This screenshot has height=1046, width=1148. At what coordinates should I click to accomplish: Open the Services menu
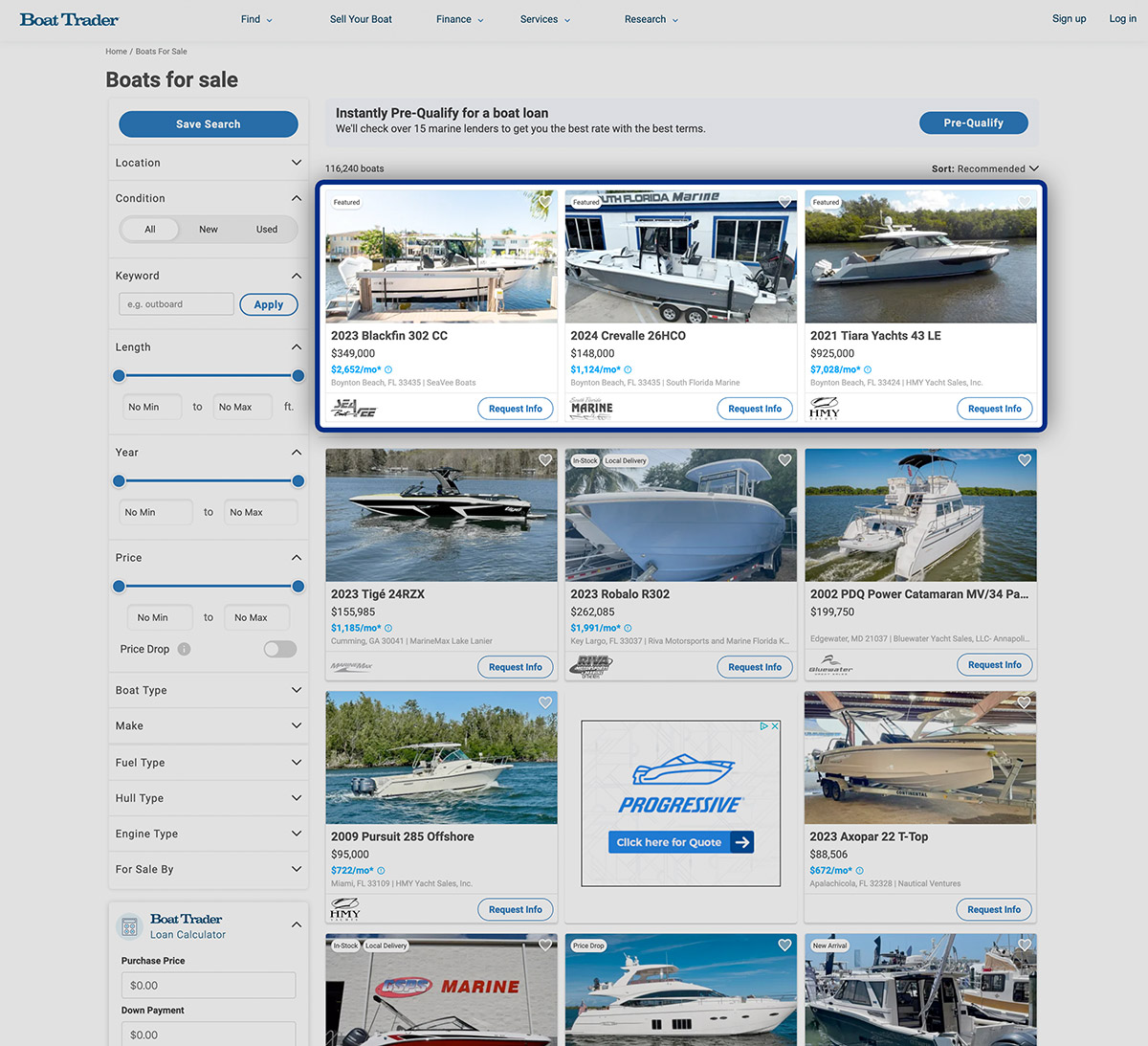(545, 19)
